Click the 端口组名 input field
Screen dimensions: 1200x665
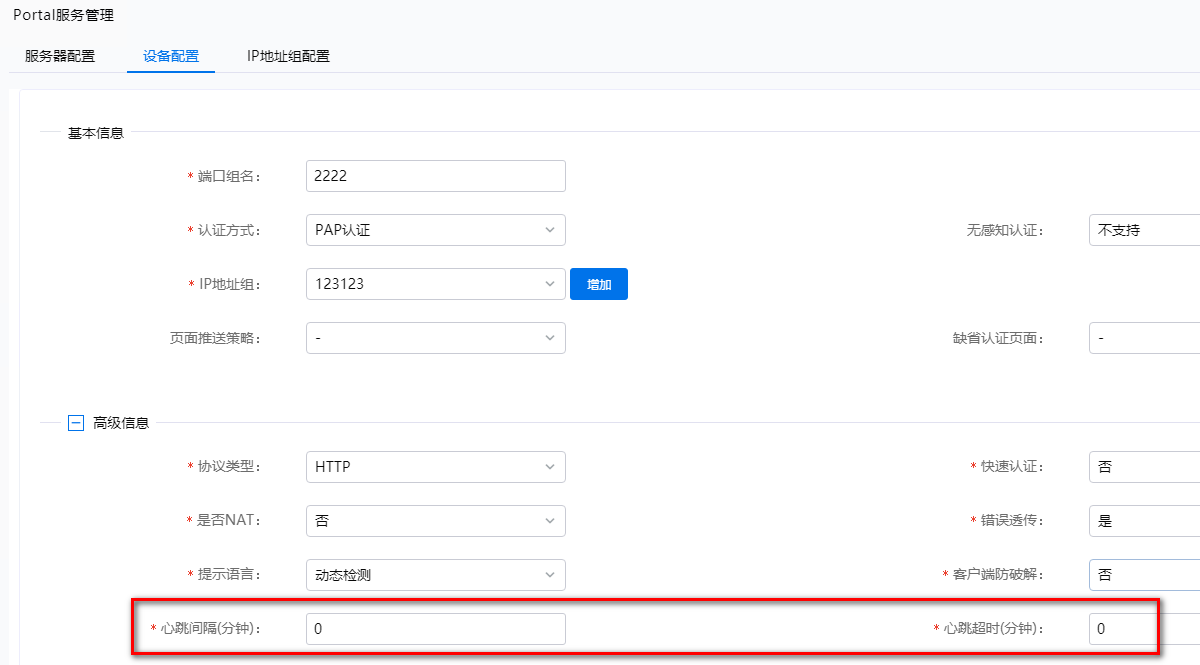(435, 176)
